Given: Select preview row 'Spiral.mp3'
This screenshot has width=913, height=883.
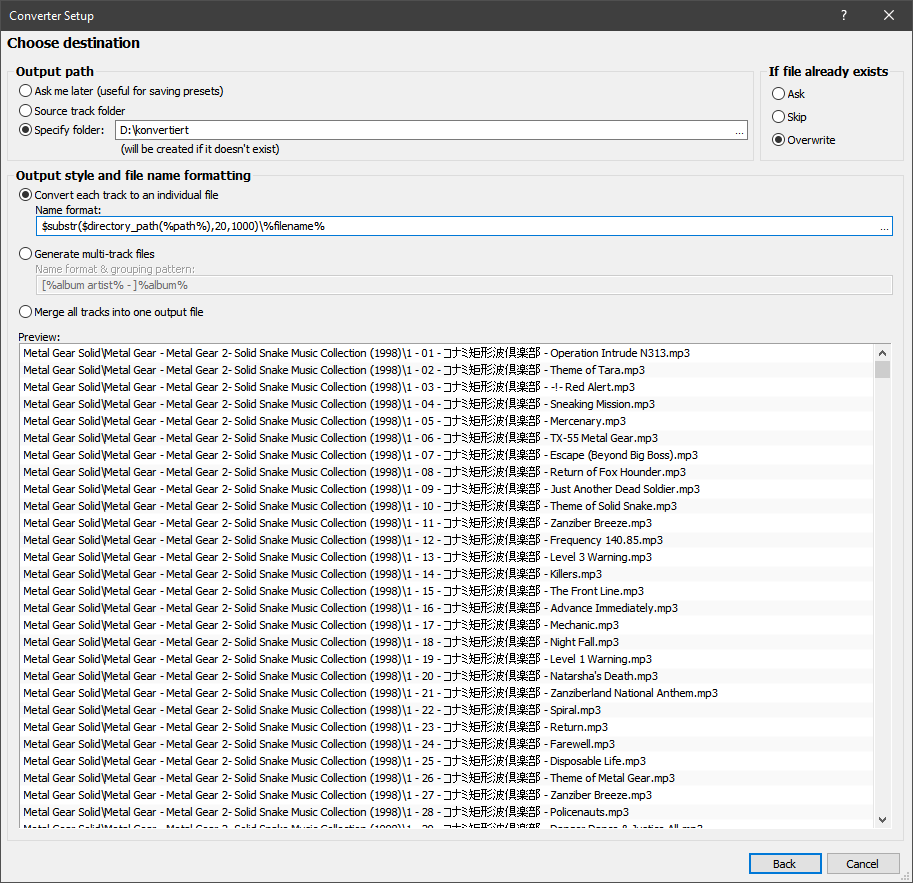Looking at the screenshot, I should coord(447,710).
